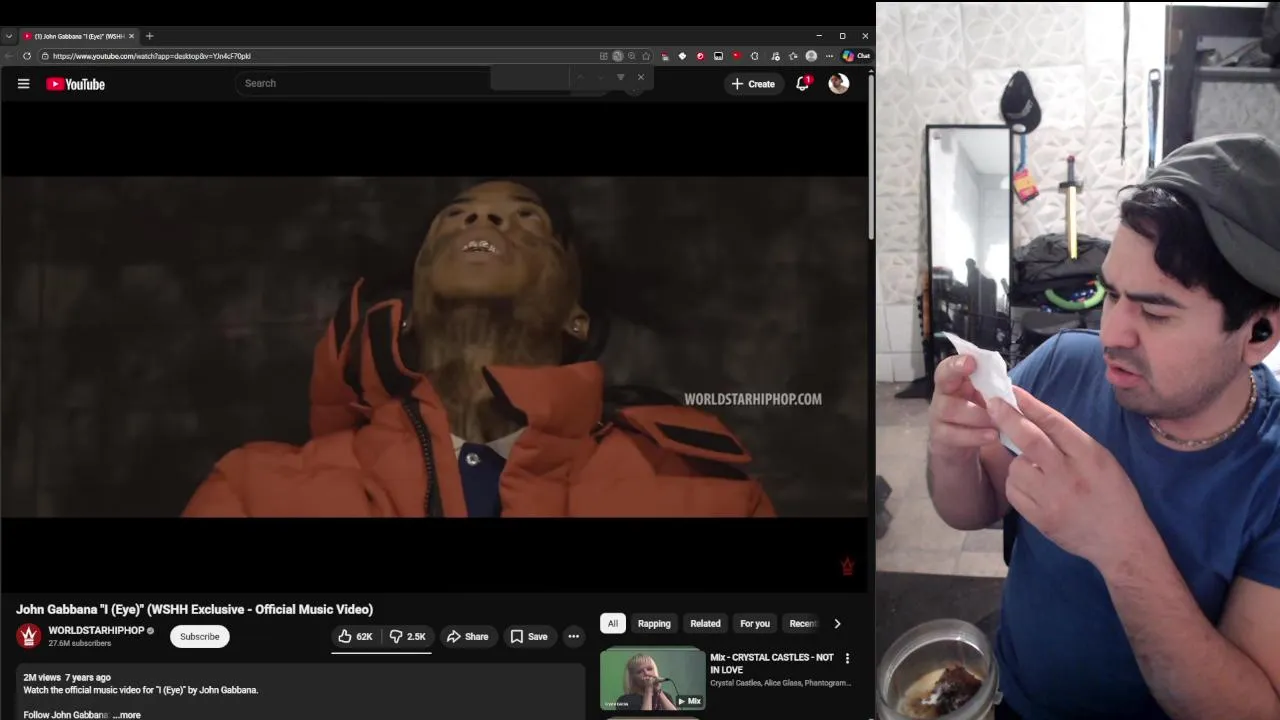Select the Rapping filter chip
The image size is (1280, 720).
(654, 623)
